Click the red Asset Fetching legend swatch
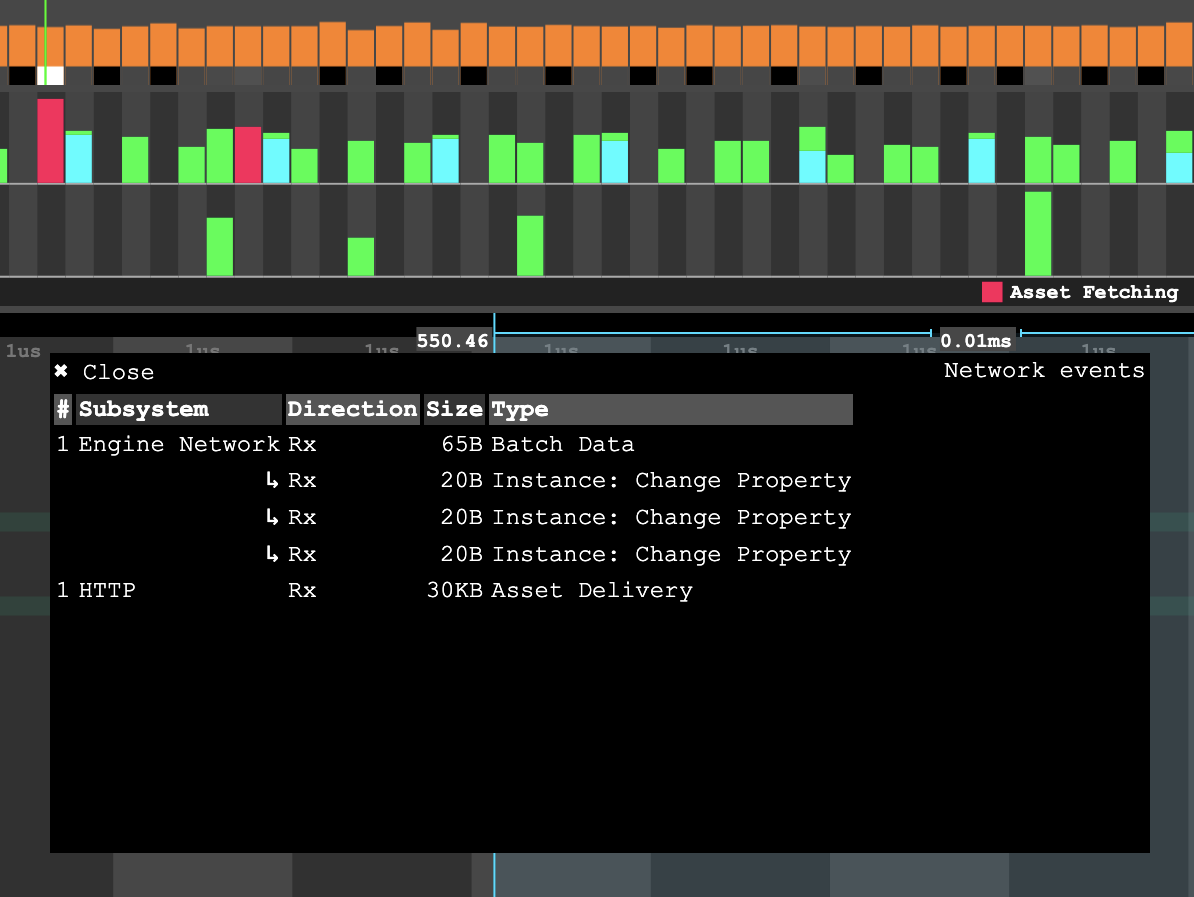The image size is (1194, 897). [x=991, y=292]
